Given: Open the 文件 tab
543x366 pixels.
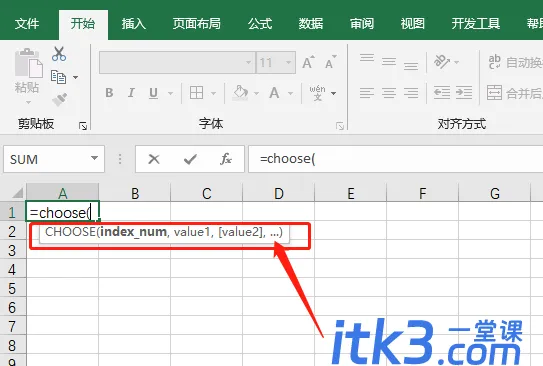Looking at the screenshot, I should tap(27, 24).
